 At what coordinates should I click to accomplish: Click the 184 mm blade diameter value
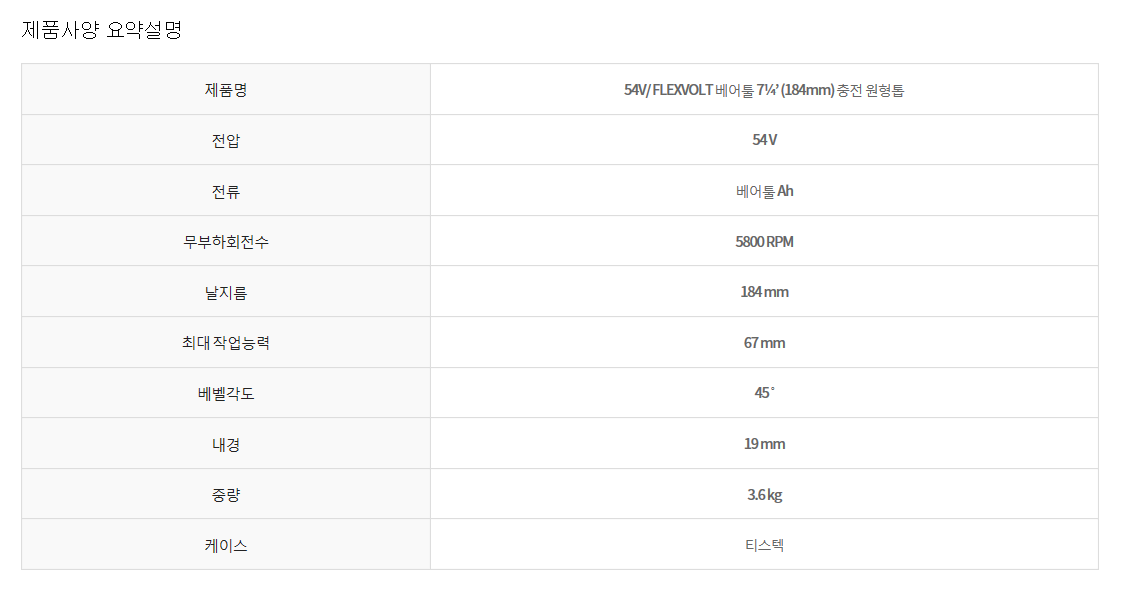coord(764,292)
